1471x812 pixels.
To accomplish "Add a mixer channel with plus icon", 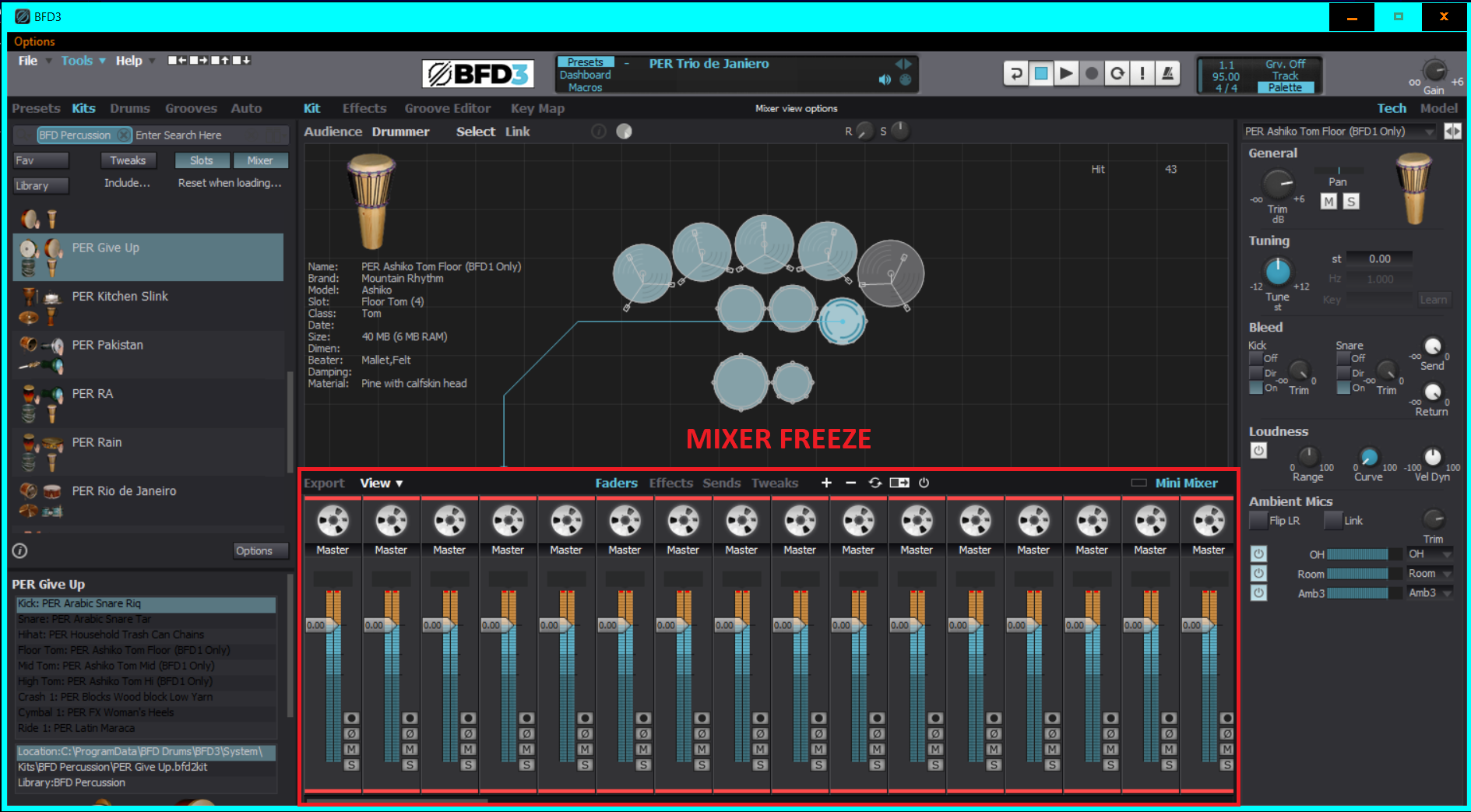I will 826,483.
